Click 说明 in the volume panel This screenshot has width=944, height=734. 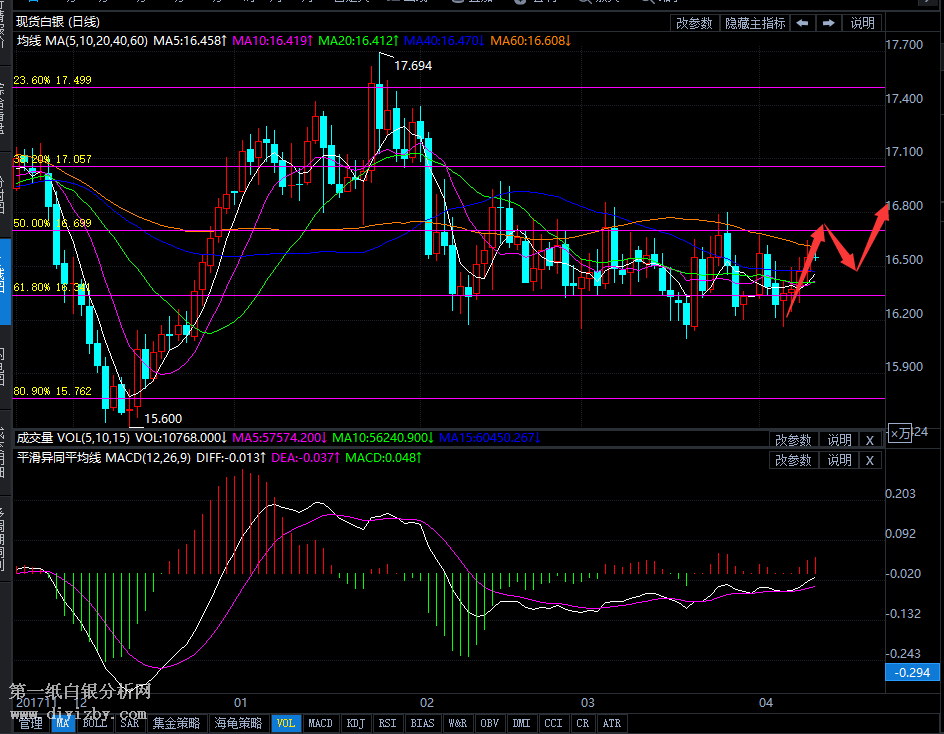coord(838,440)
